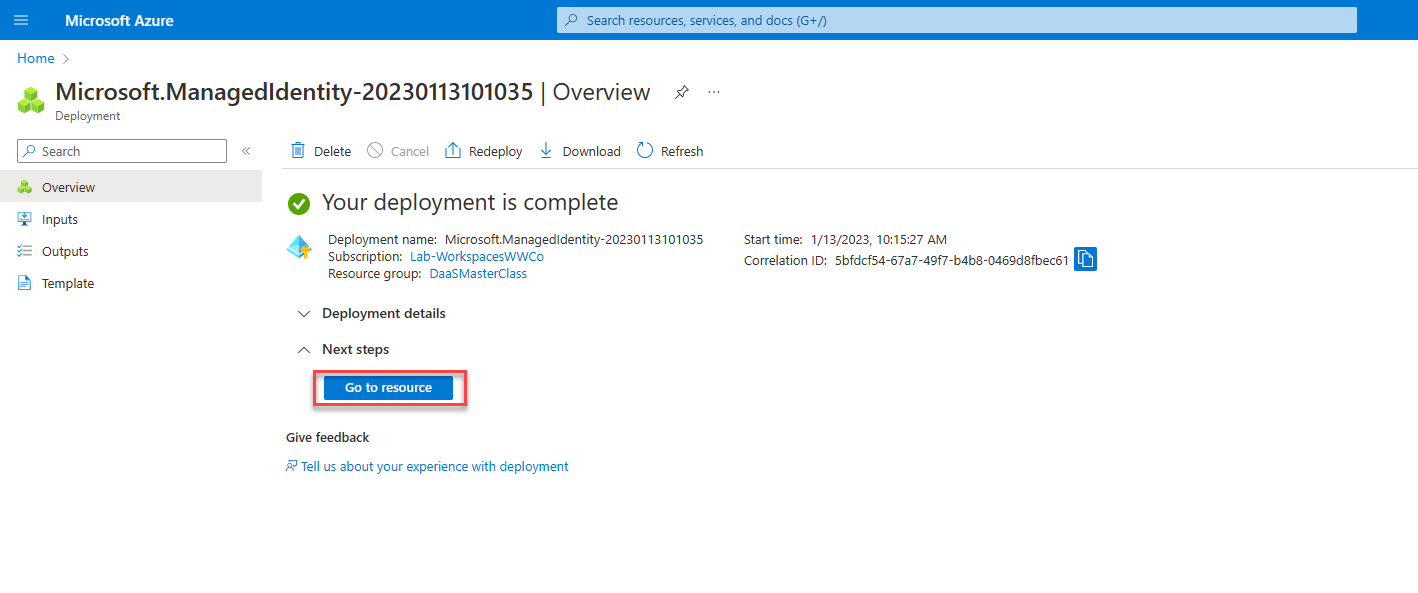
Task: Redeploy using the toolbar button
Action: (x=483, y=151)
